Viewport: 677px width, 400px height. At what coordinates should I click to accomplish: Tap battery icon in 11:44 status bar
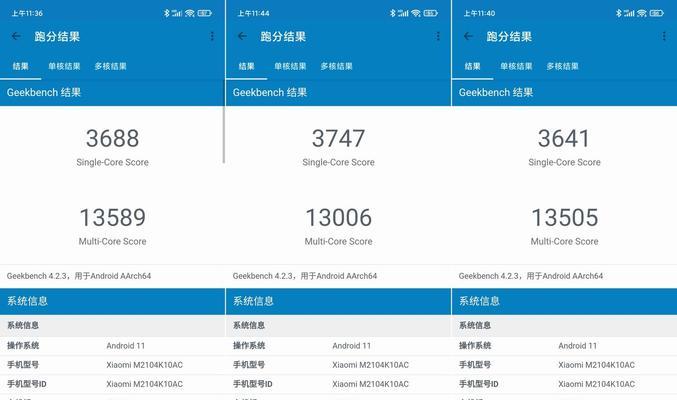coord(430,13)
